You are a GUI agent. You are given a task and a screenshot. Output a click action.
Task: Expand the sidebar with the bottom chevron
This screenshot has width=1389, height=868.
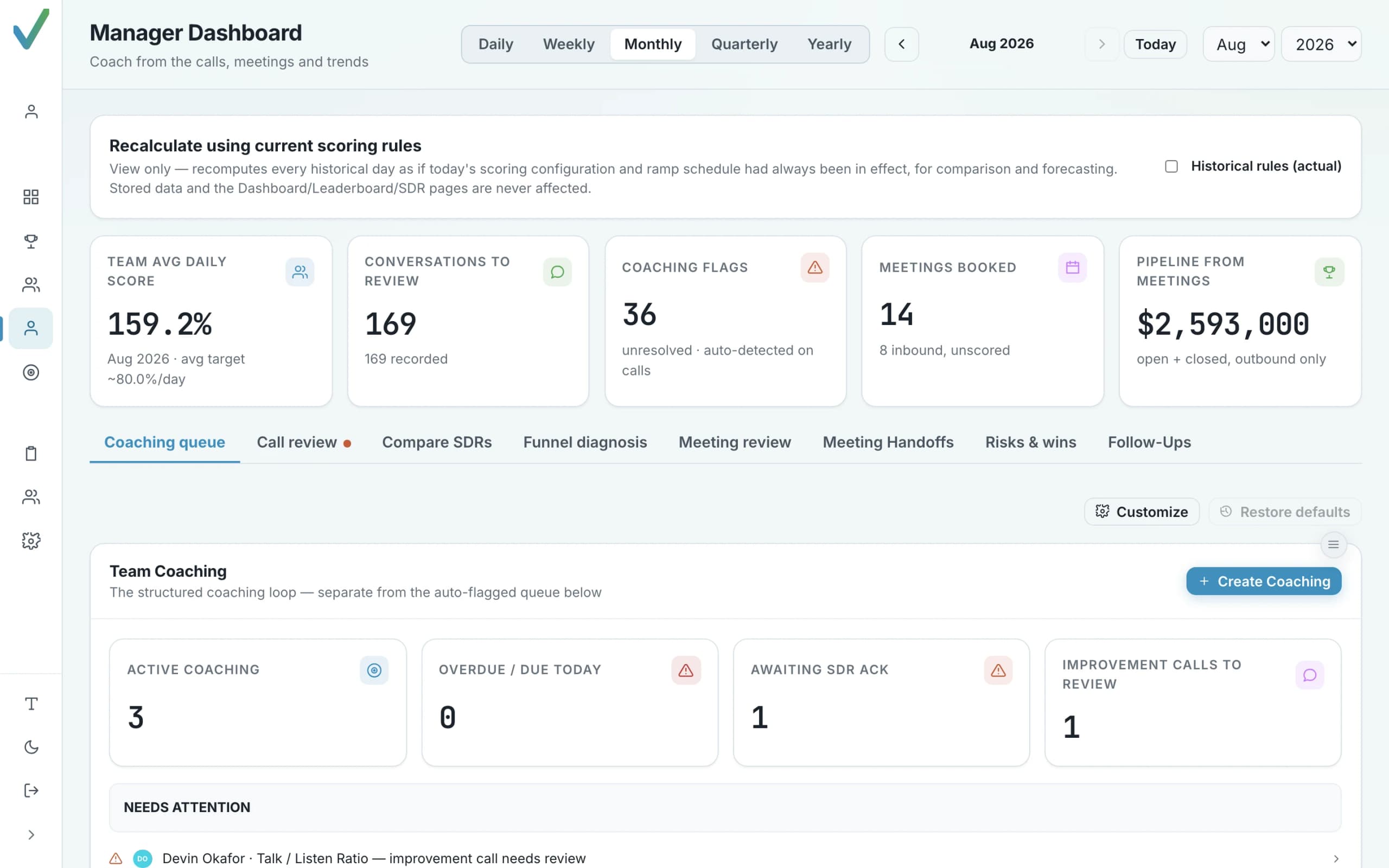pos(31,835)
